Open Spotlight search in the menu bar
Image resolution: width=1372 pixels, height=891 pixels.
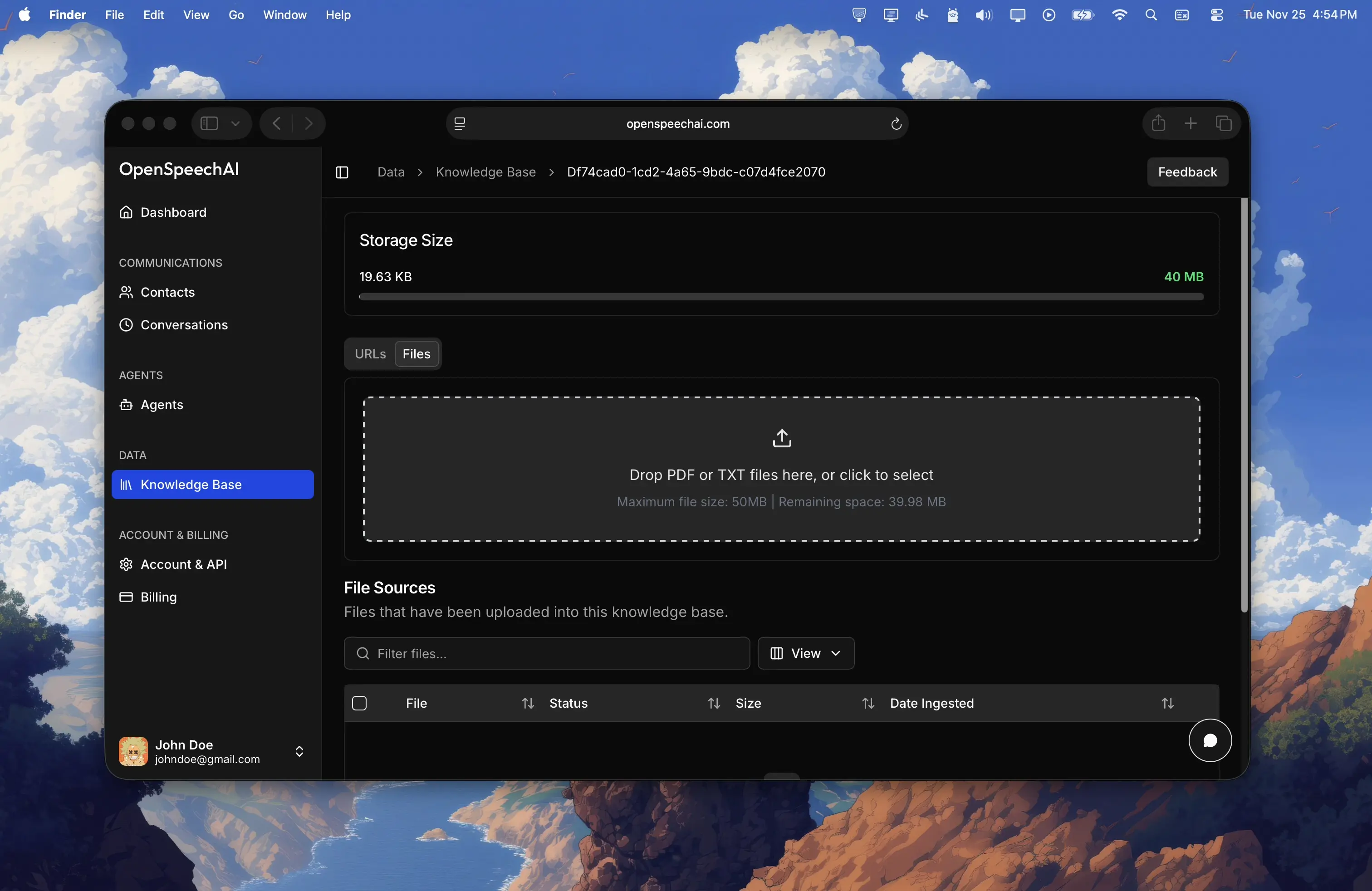coord(1151,15)
